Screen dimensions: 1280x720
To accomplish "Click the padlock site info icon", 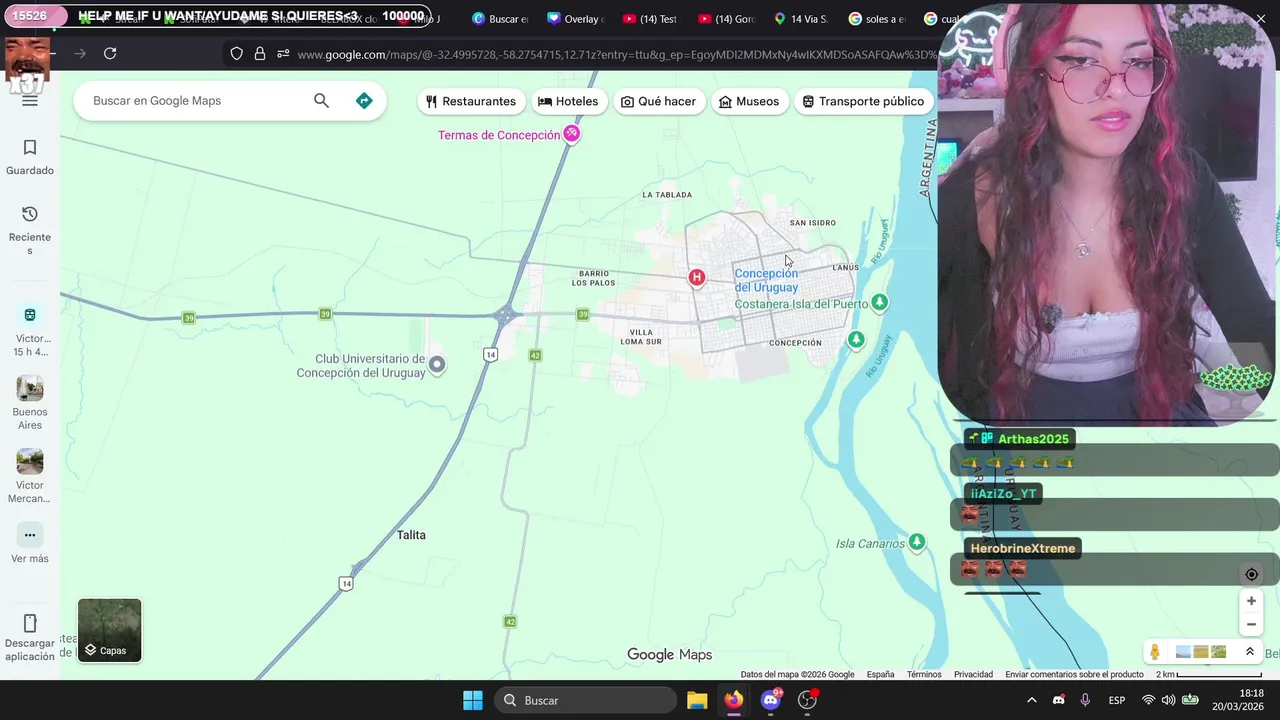I will coord(260,54).
